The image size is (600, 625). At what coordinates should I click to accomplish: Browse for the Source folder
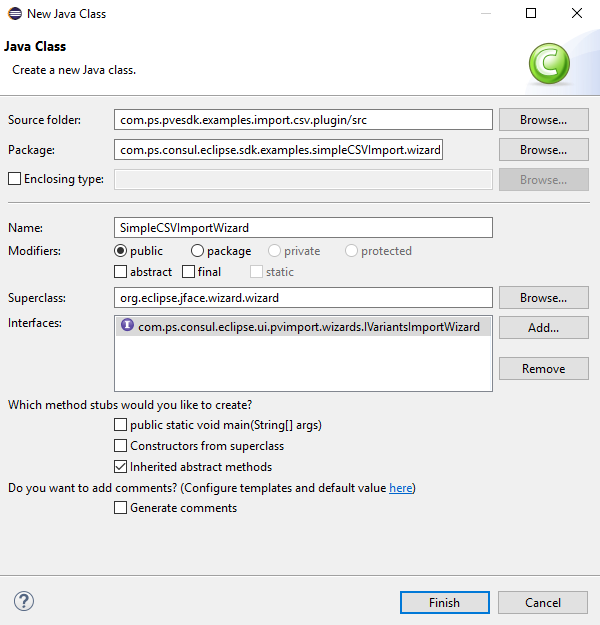click(543, 119)
